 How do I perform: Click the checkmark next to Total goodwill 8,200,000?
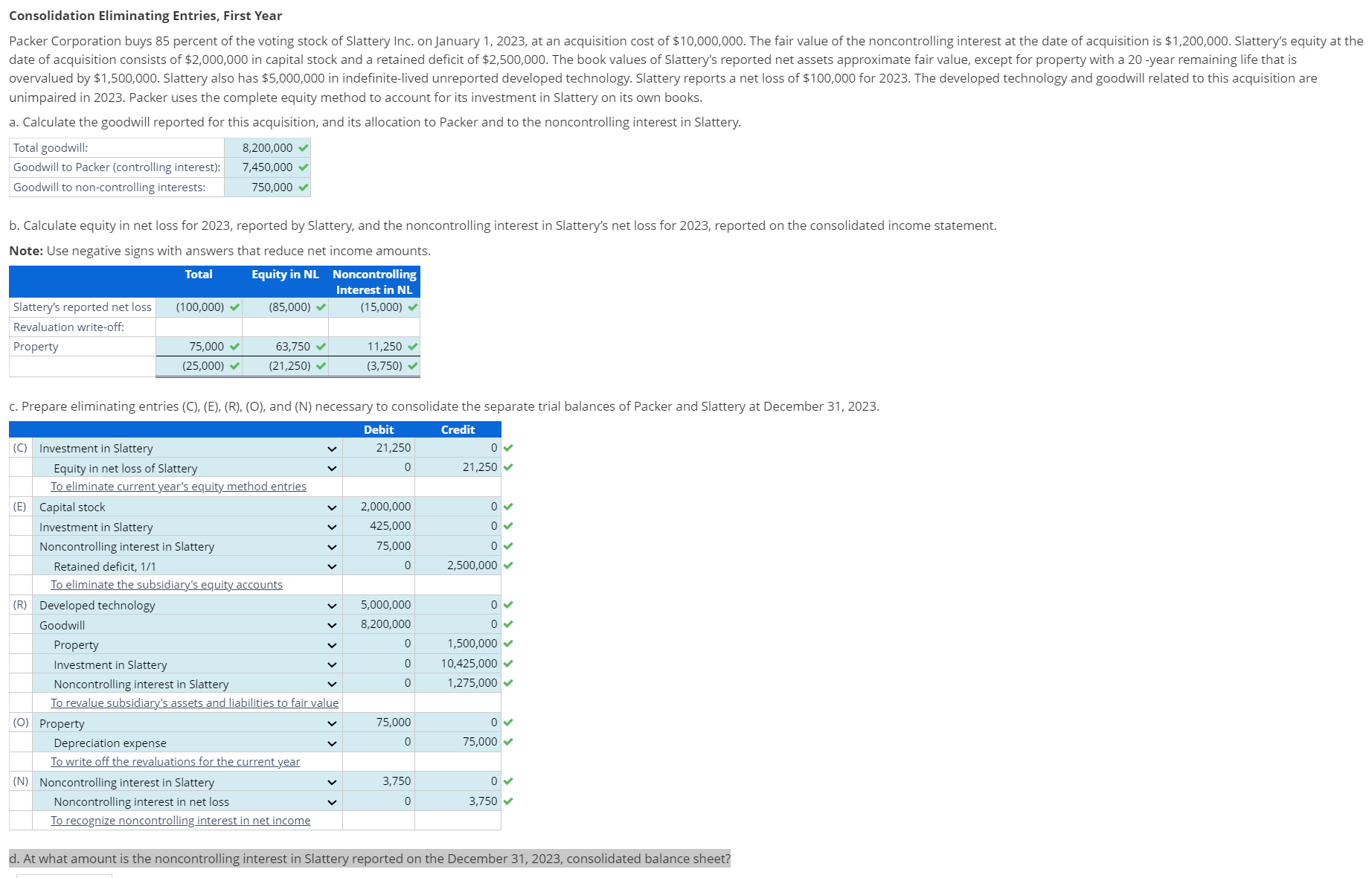pos(302,147)
